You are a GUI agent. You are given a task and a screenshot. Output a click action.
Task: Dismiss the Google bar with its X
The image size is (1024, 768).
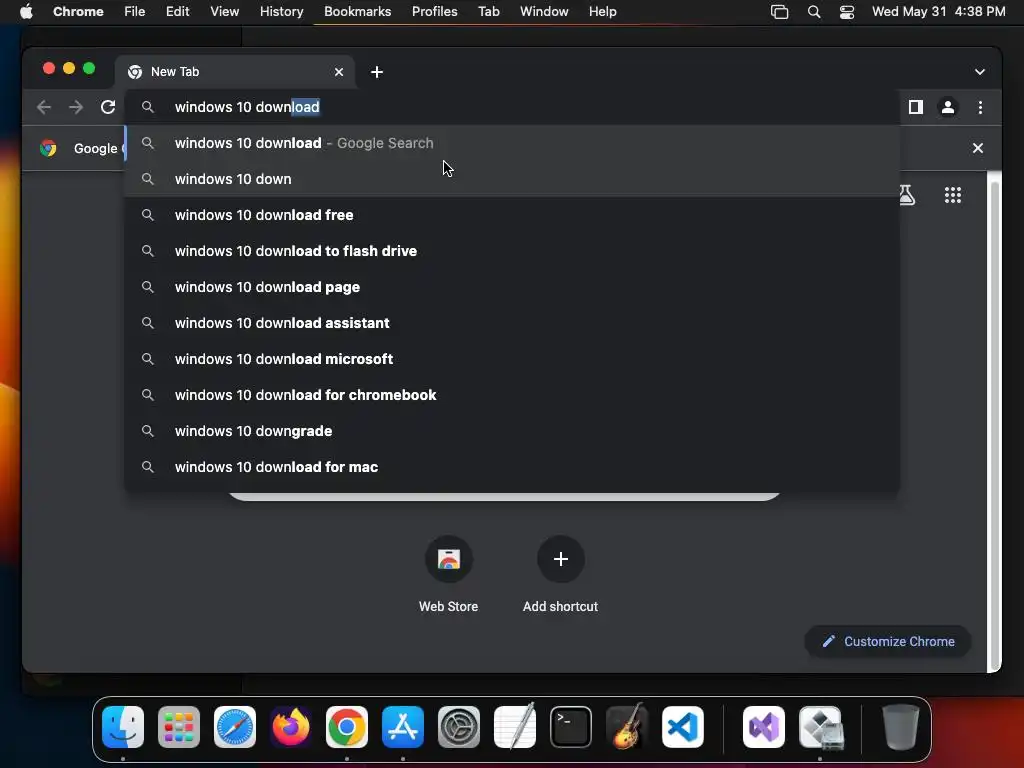(978, 148)
